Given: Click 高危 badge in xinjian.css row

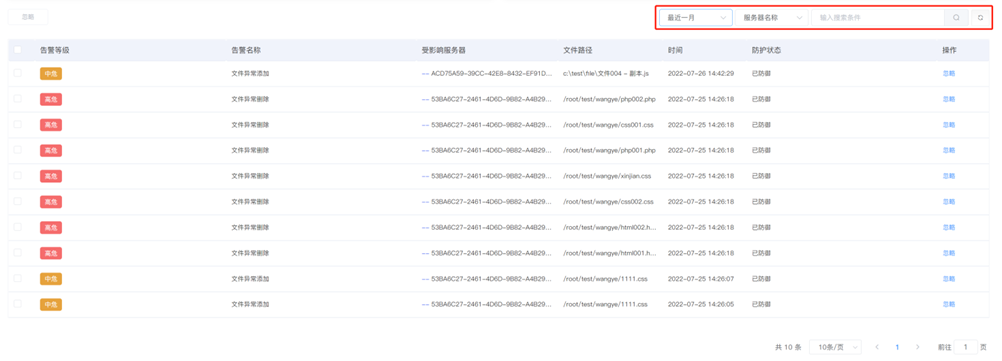Looking at the screenshot, I should 51,176.
